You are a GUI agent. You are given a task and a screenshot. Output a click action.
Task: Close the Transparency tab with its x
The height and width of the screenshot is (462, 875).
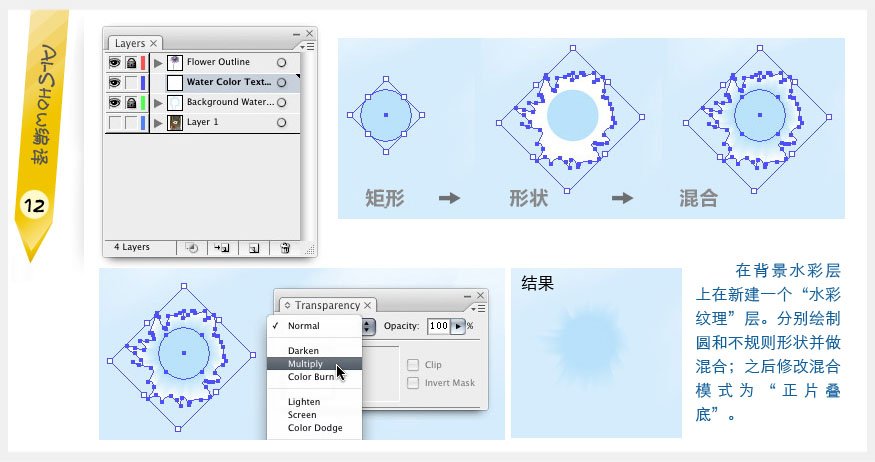click(367, 305)
